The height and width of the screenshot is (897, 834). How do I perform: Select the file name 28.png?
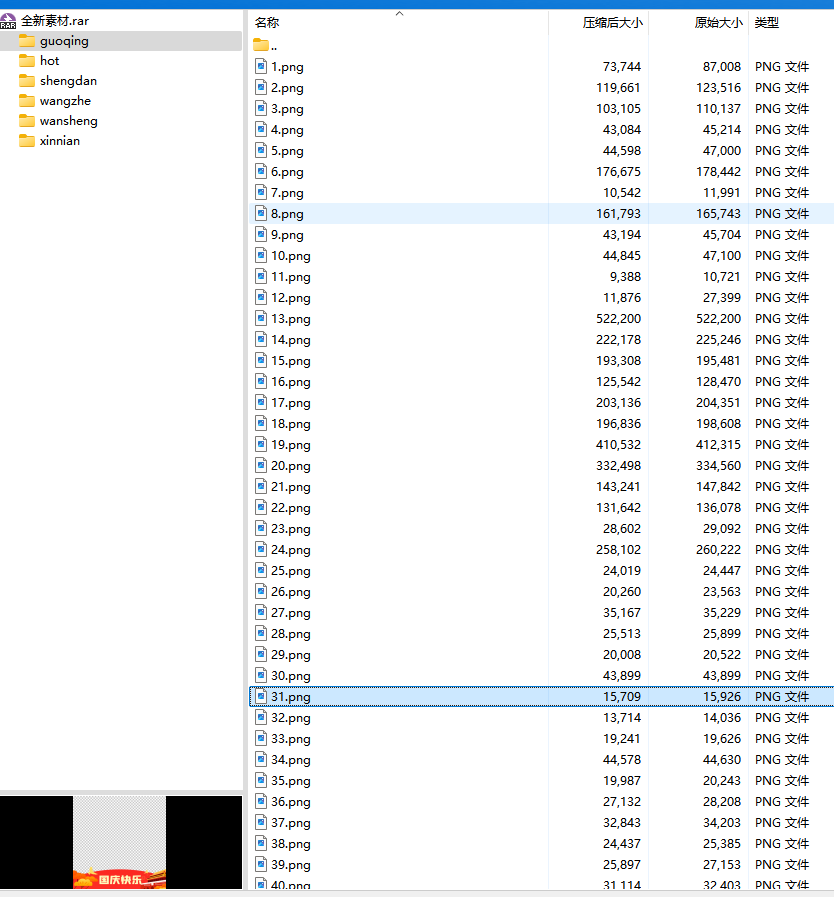coord(291,634)
